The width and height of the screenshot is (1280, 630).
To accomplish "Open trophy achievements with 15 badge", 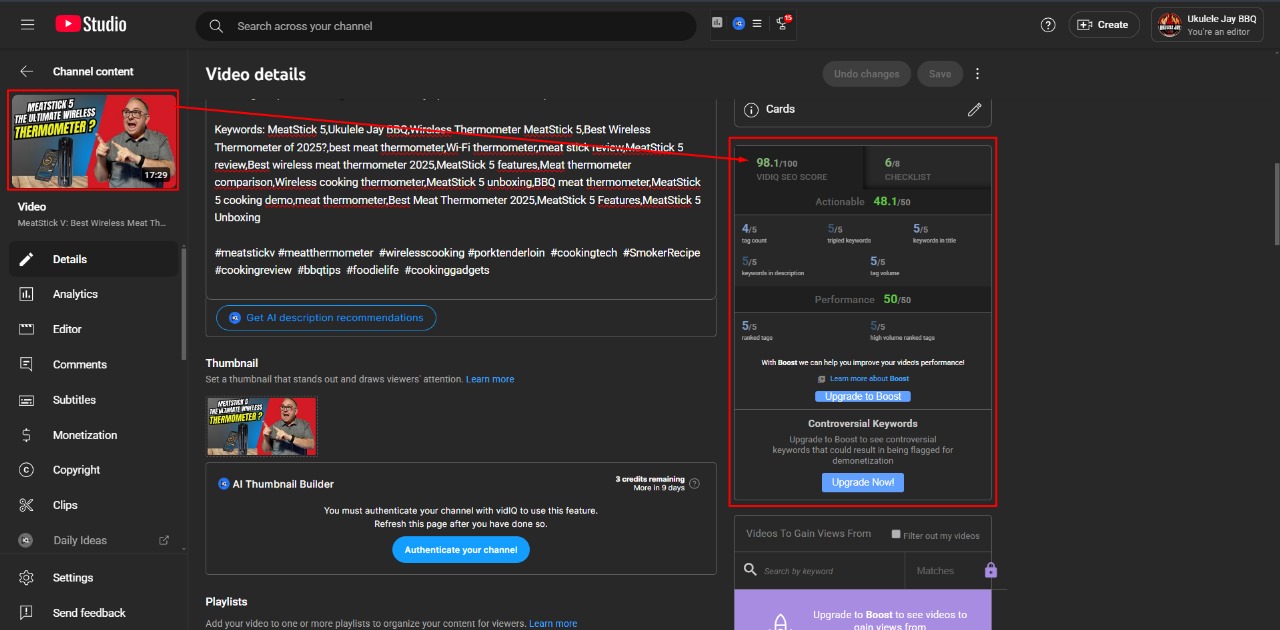I will tap(782, 23).
